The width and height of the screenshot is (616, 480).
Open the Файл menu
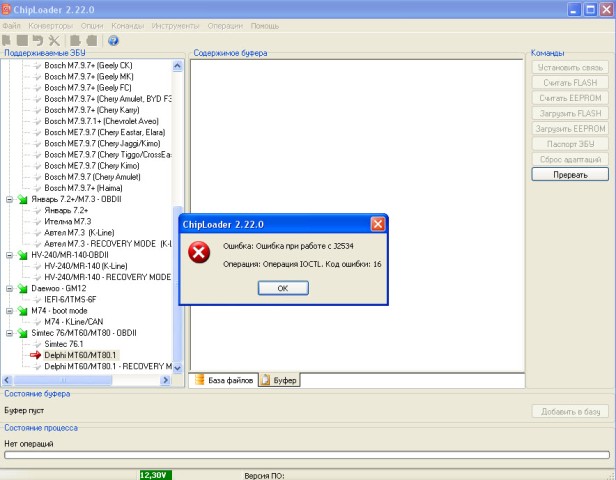pos(13,24)
